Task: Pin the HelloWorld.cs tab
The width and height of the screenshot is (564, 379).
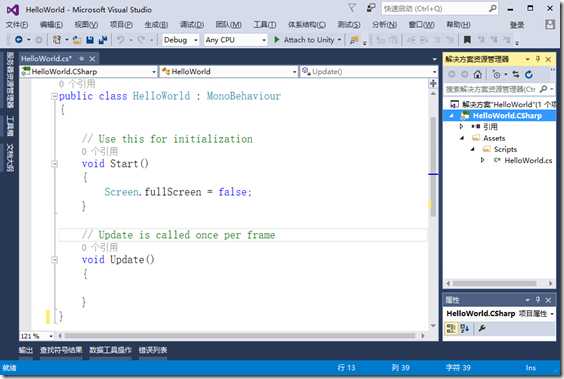Action: [82, 59]
